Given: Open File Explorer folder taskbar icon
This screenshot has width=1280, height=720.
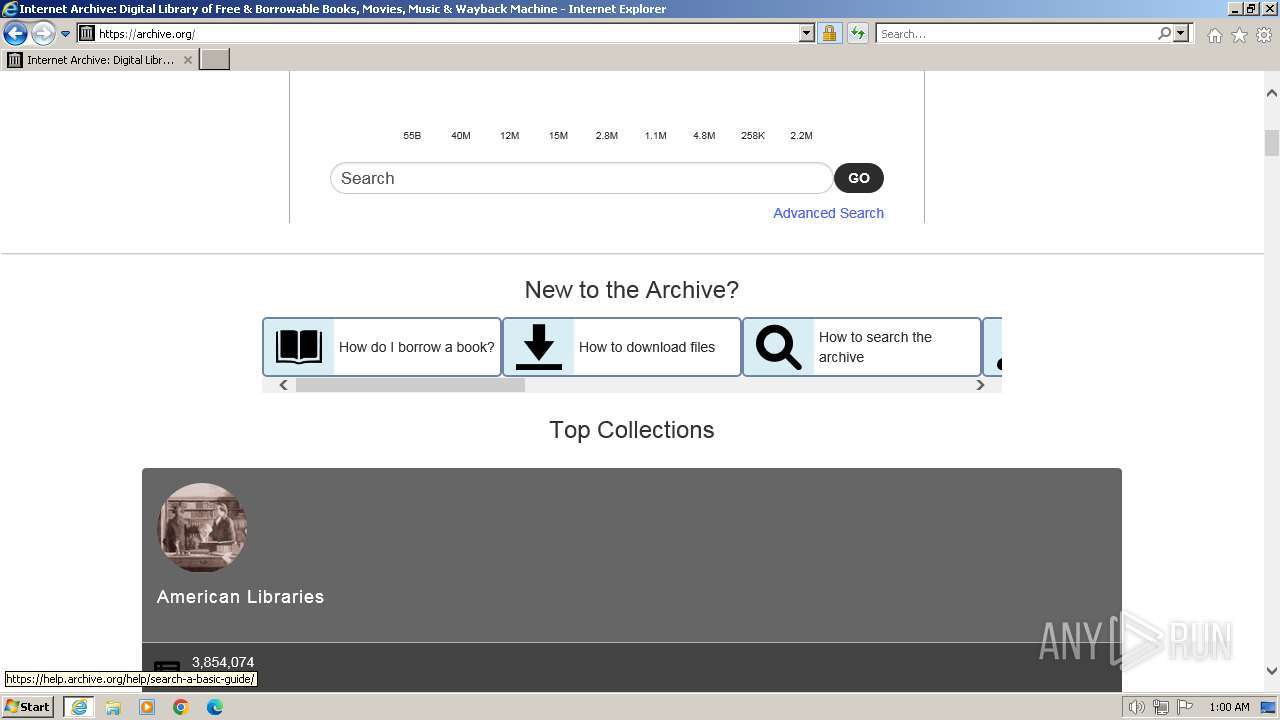Looking at the screenshot, I should click(113, 707).
